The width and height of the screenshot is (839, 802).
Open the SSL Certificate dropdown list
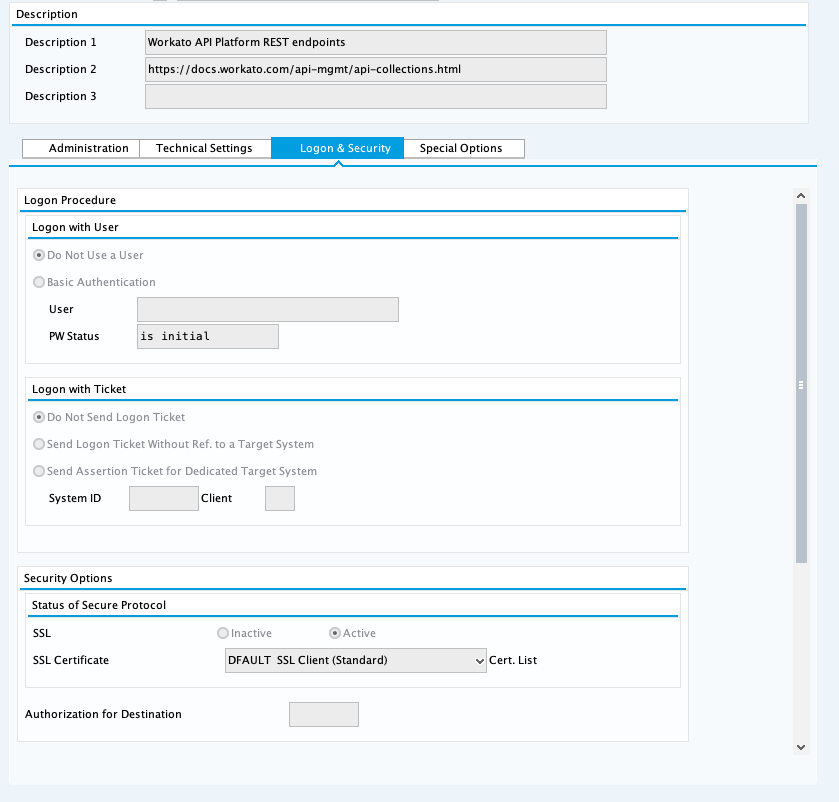coord(479,660)
